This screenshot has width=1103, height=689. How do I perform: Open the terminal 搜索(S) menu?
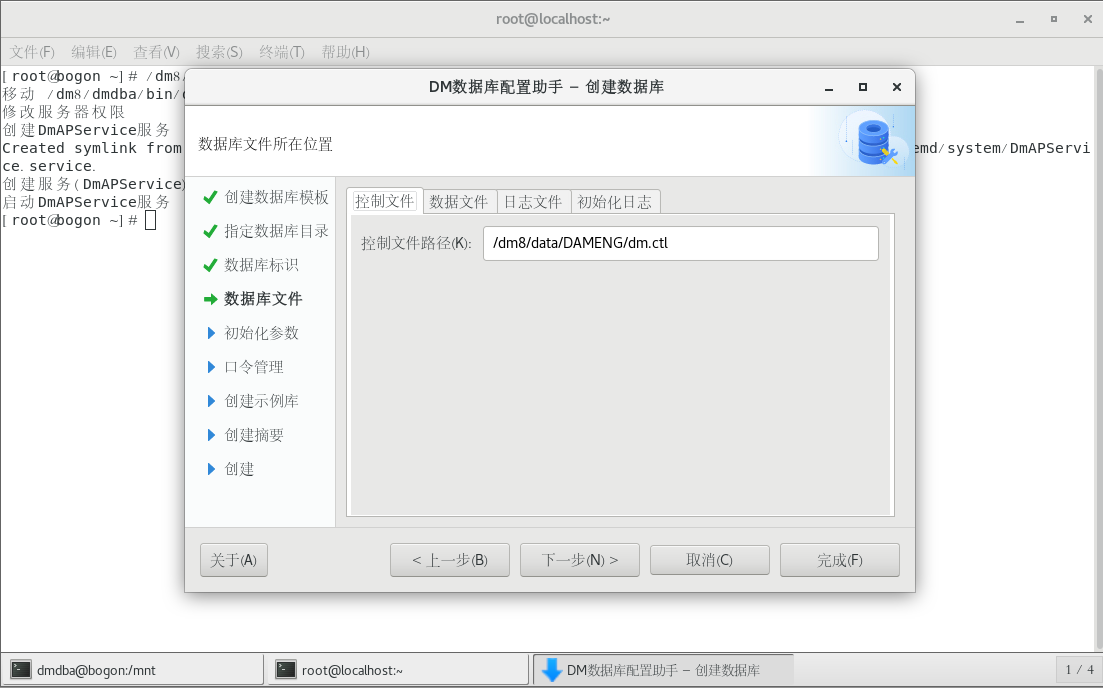(x=219, y=52)
